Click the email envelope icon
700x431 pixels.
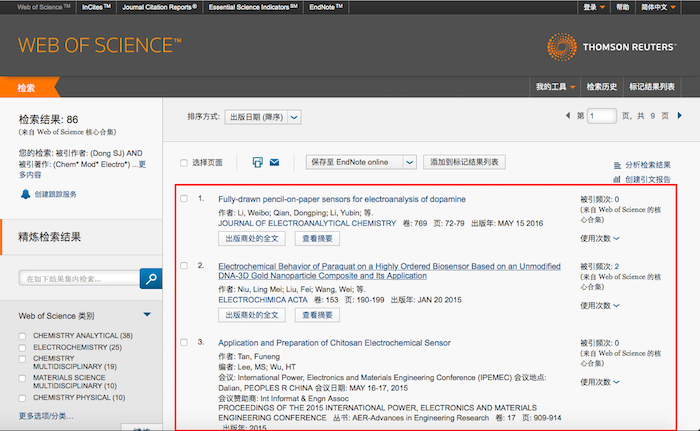[x=274, y=162]
